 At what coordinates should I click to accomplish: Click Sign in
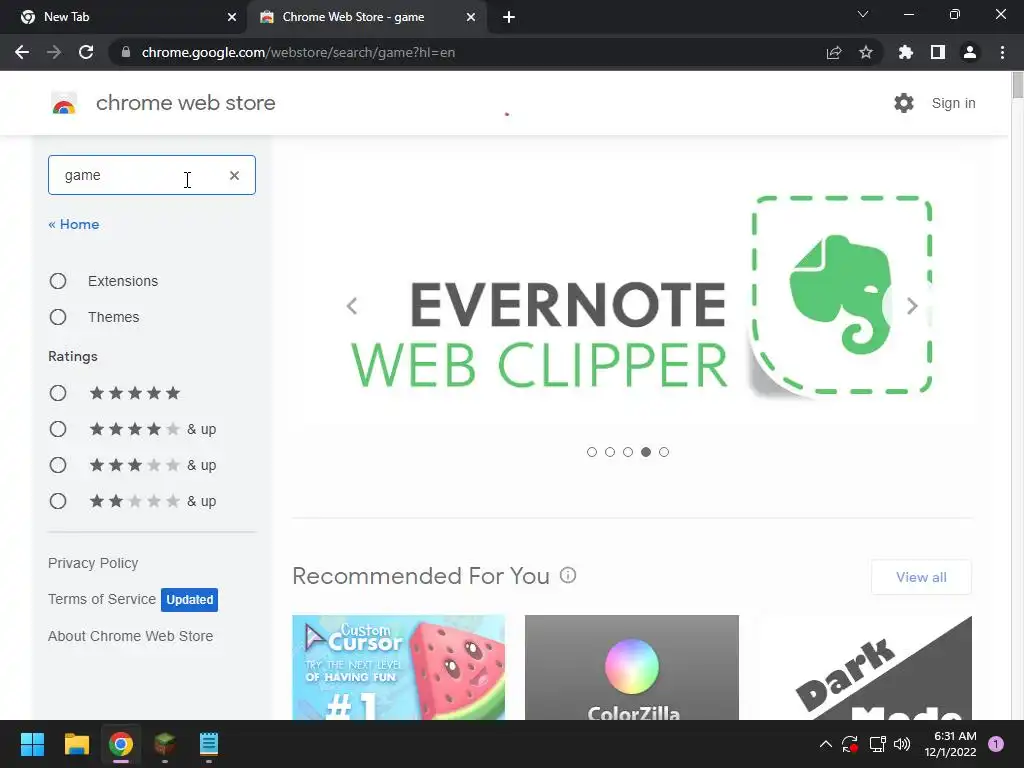coord(953,103)
